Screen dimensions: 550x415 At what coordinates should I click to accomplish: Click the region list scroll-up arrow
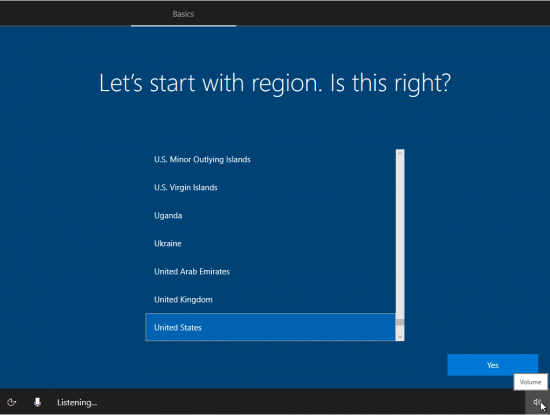pyautogui.click(x=400, y=153)
